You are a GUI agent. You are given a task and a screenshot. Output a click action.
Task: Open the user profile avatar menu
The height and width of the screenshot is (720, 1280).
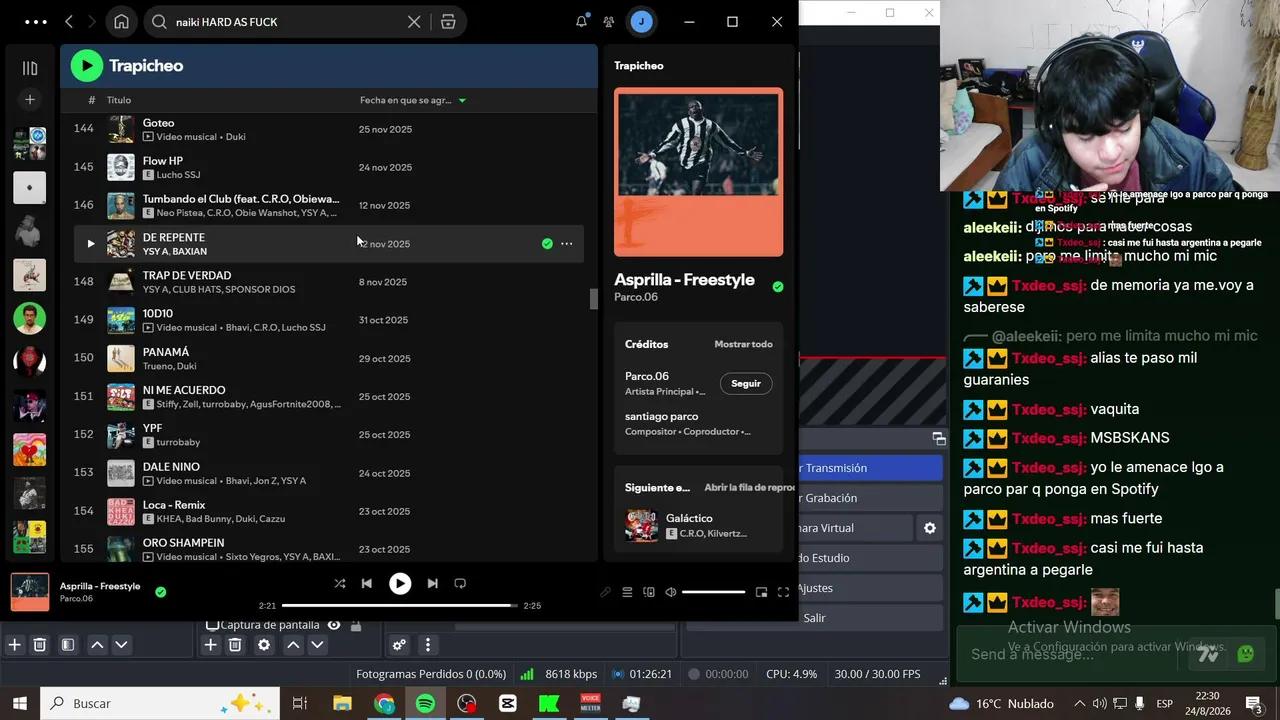pyautogui.click(x=641, y=22)
